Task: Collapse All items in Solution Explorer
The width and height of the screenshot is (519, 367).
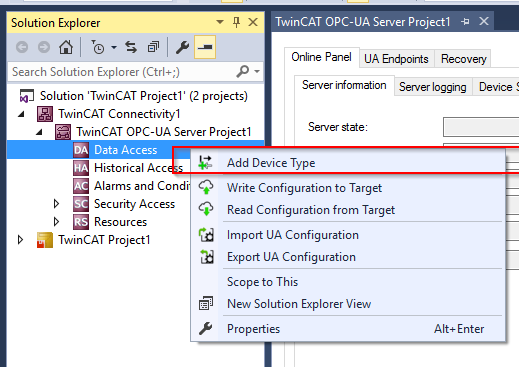Action: tap(153, 47)
